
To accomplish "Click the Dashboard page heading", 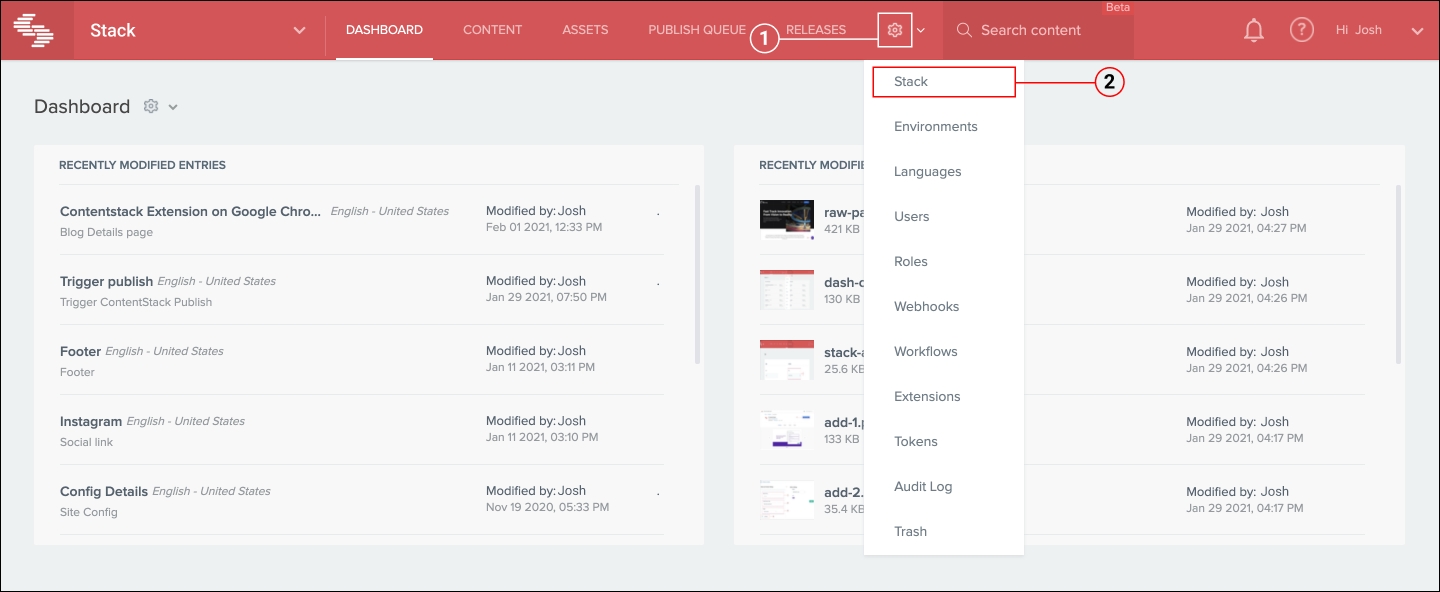I will [x=82, y=106].
